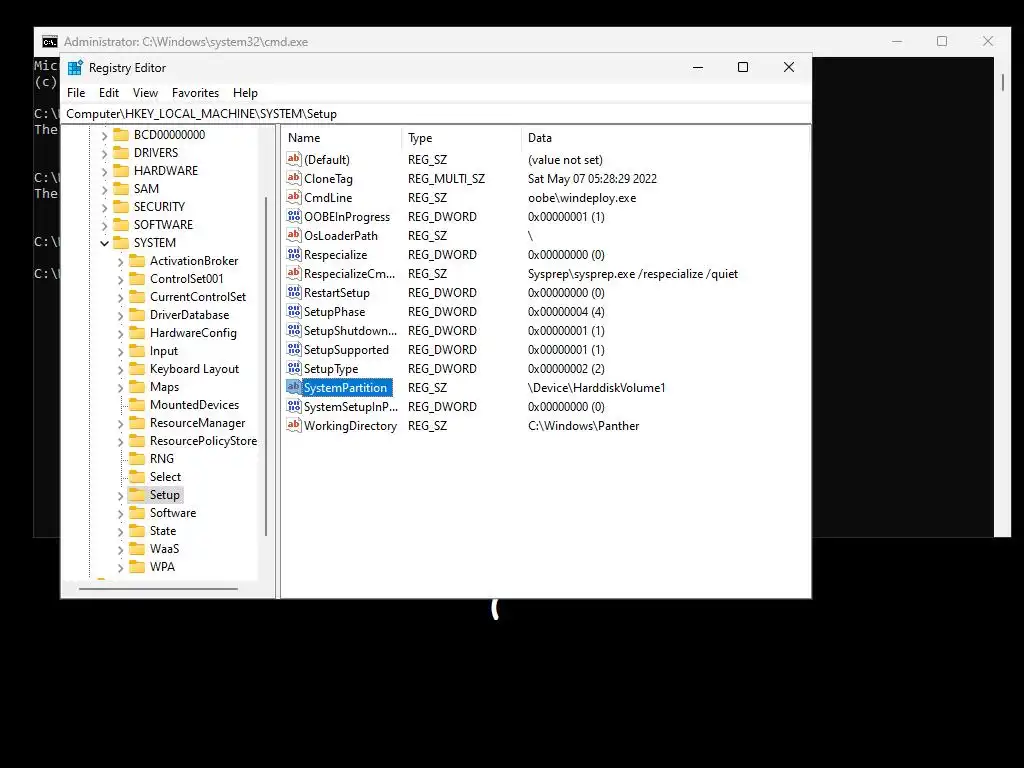Click data "Sat May 07 05:28:29 2022"
The width and height of the screenshot is (1024, 768).
592,178
